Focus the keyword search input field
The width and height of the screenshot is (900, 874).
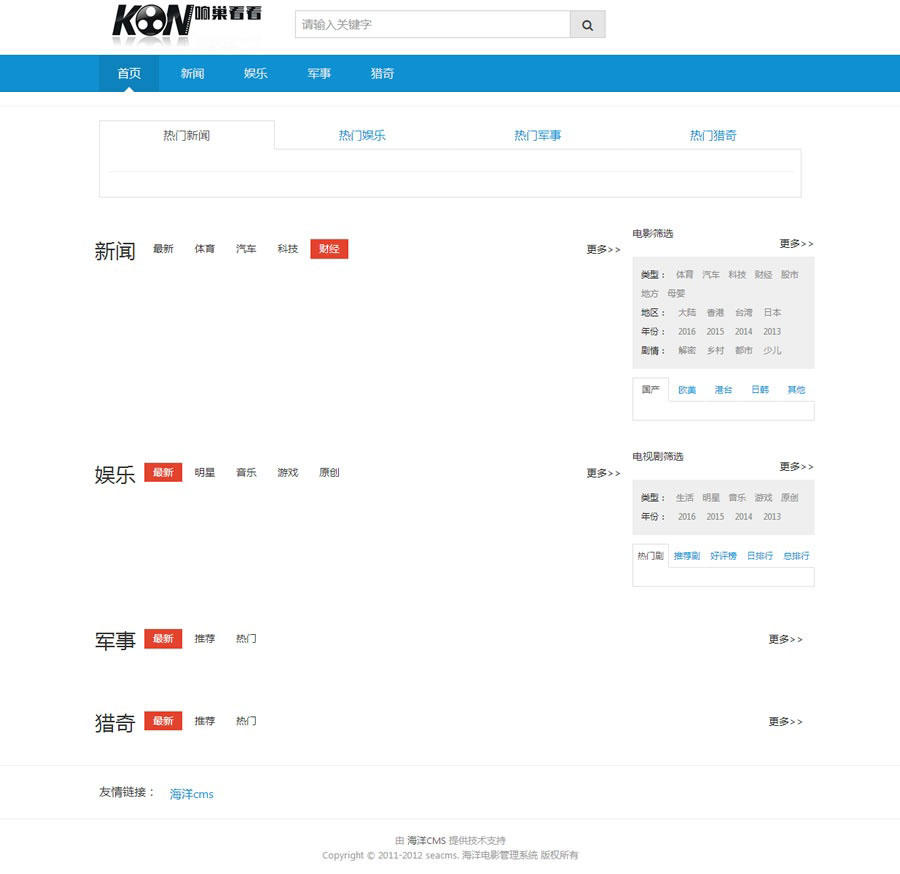(x=433, y=25)
